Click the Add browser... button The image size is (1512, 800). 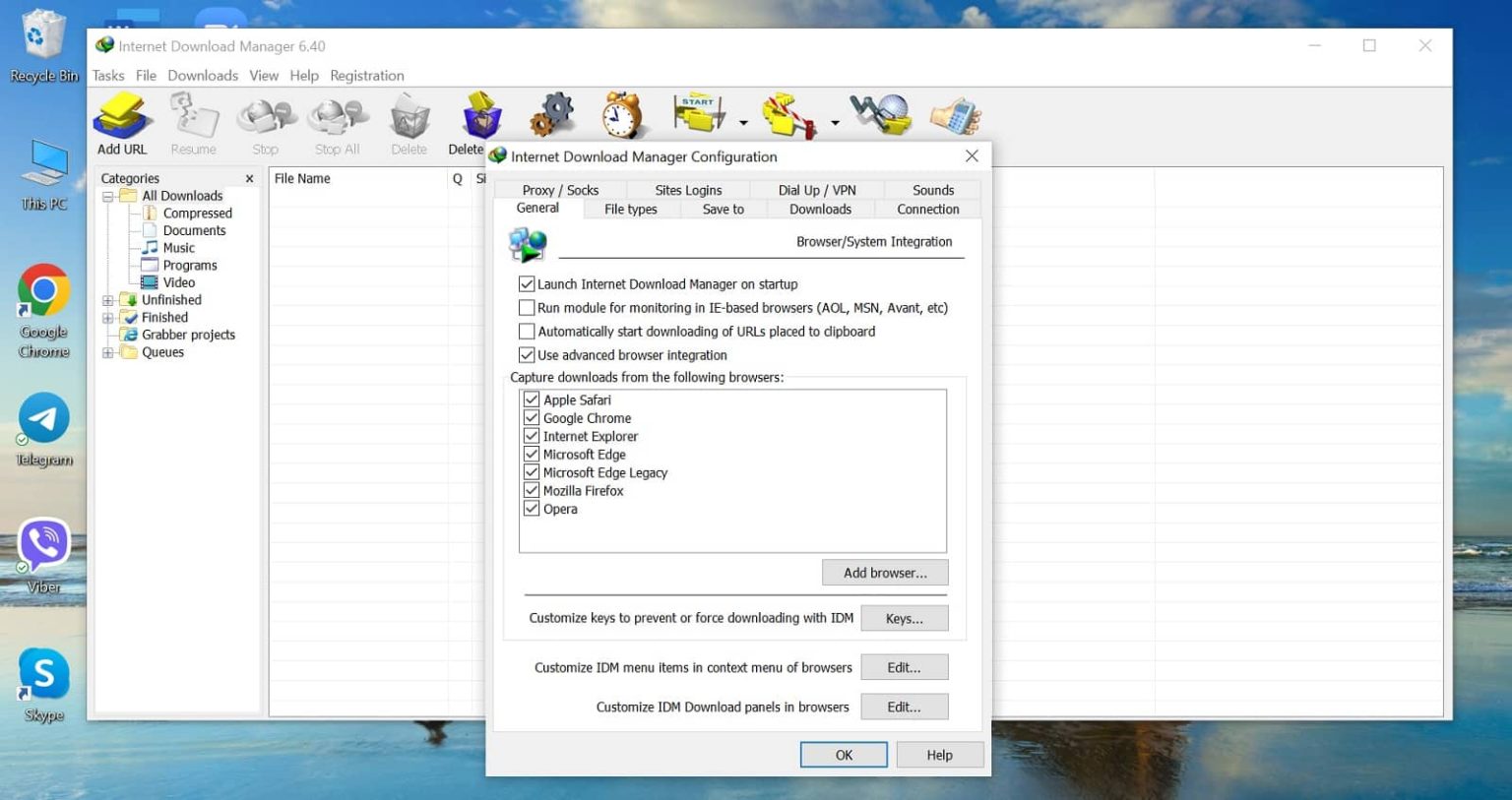[x=884, y=573]
